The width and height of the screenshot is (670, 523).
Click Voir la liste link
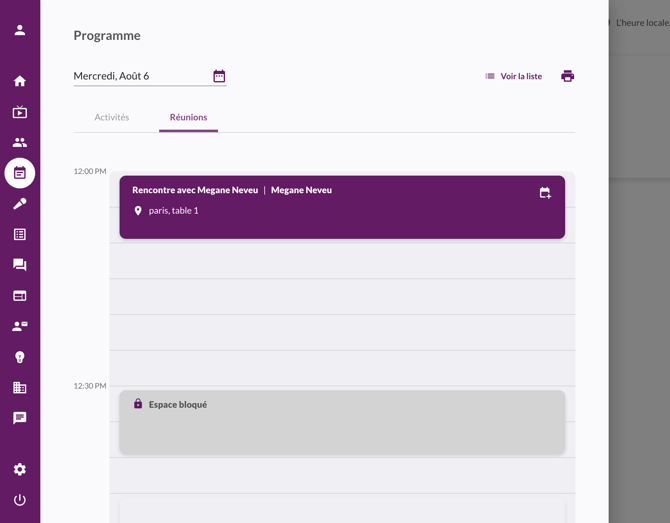[x=513, y=76]
